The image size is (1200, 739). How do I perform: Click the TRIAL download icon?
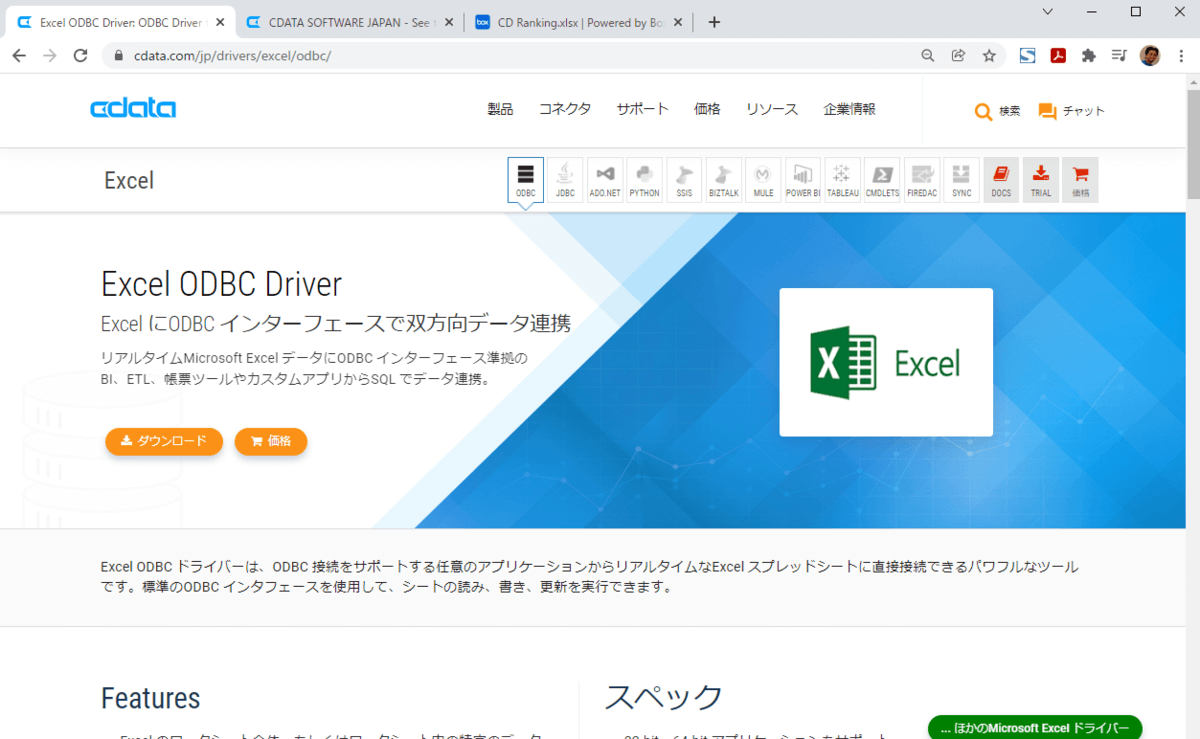(1040, 180)
